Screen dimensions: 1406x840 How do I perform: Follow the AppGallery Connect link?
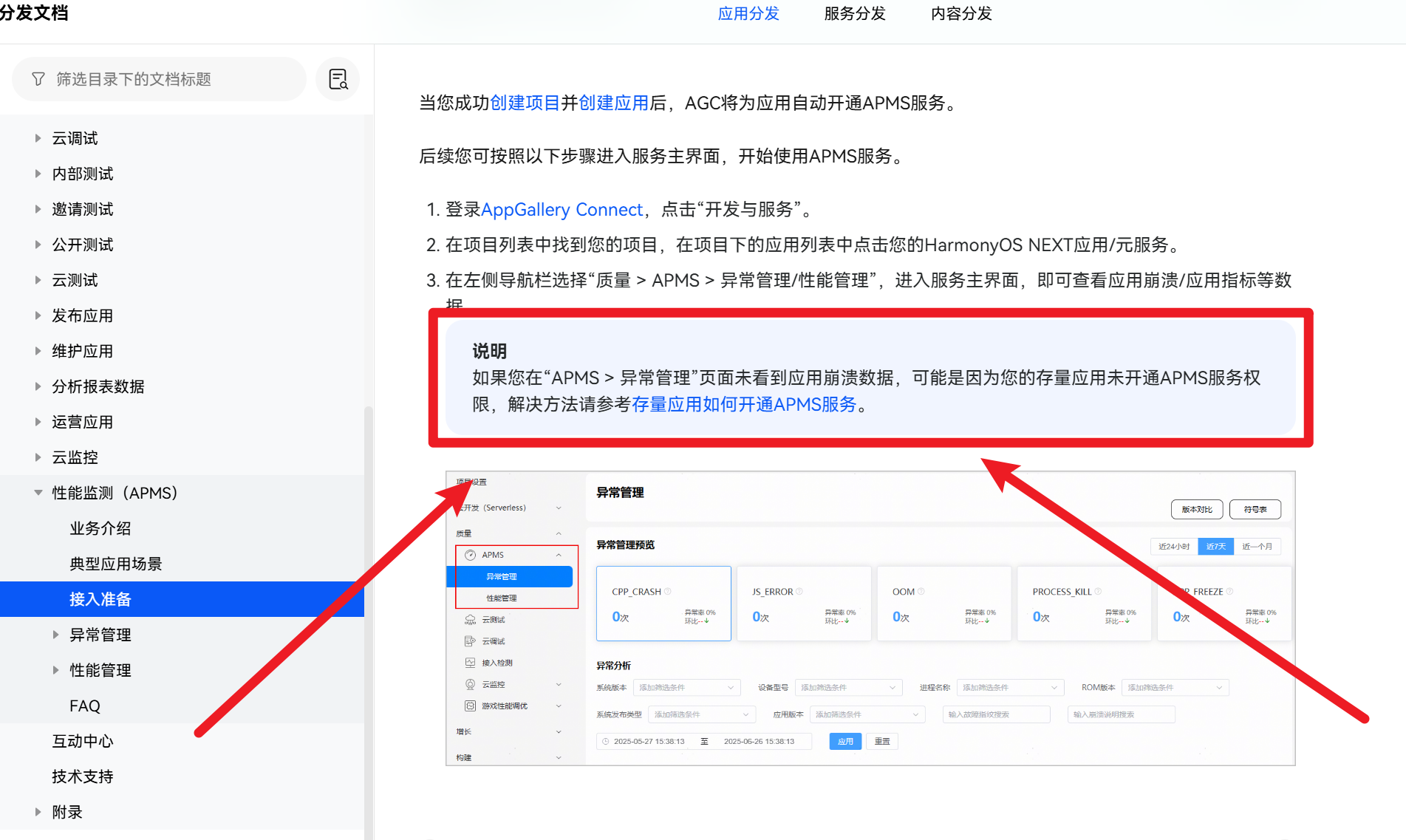562,210
